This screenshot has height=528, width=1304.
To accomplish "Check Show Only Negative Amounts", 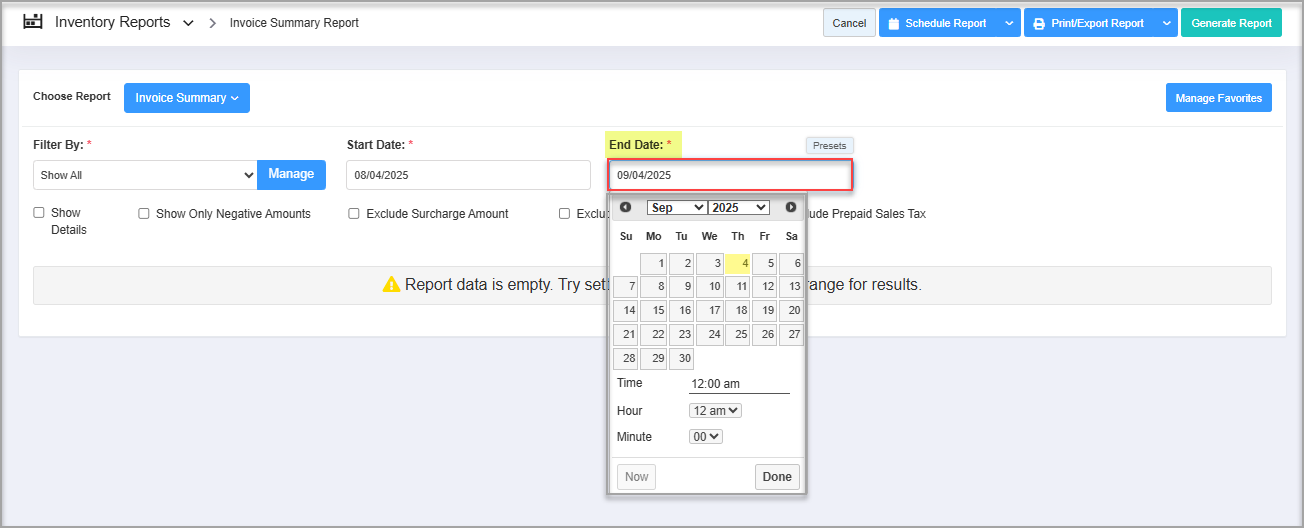I will coord(144,214).
